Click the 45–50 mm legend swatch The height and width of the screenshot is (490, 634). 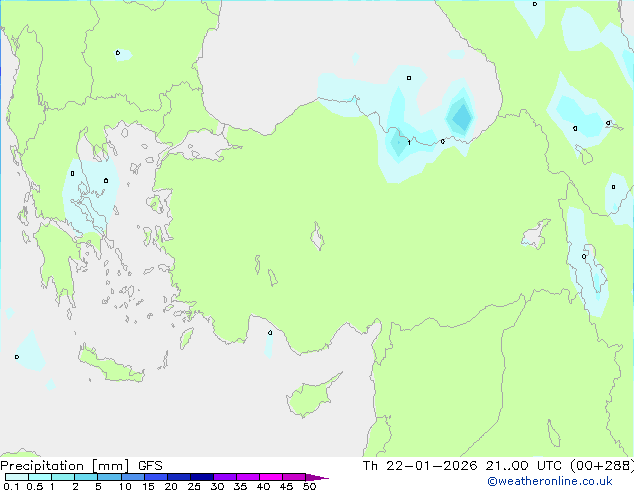[x=294, y=477]
